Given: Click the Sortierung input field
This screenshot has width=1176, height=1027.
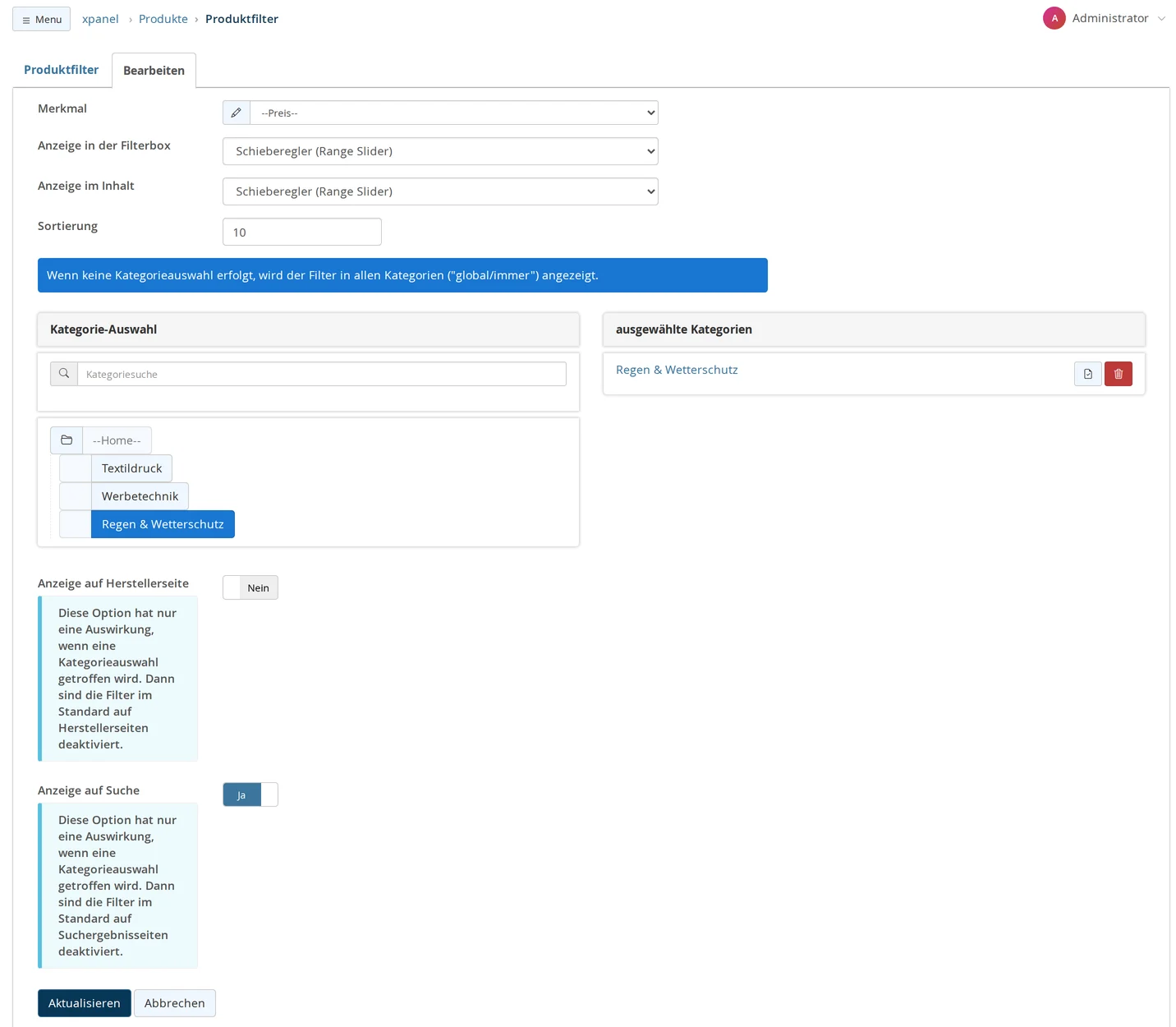Looking at the screenshot, I should (302, 232).
